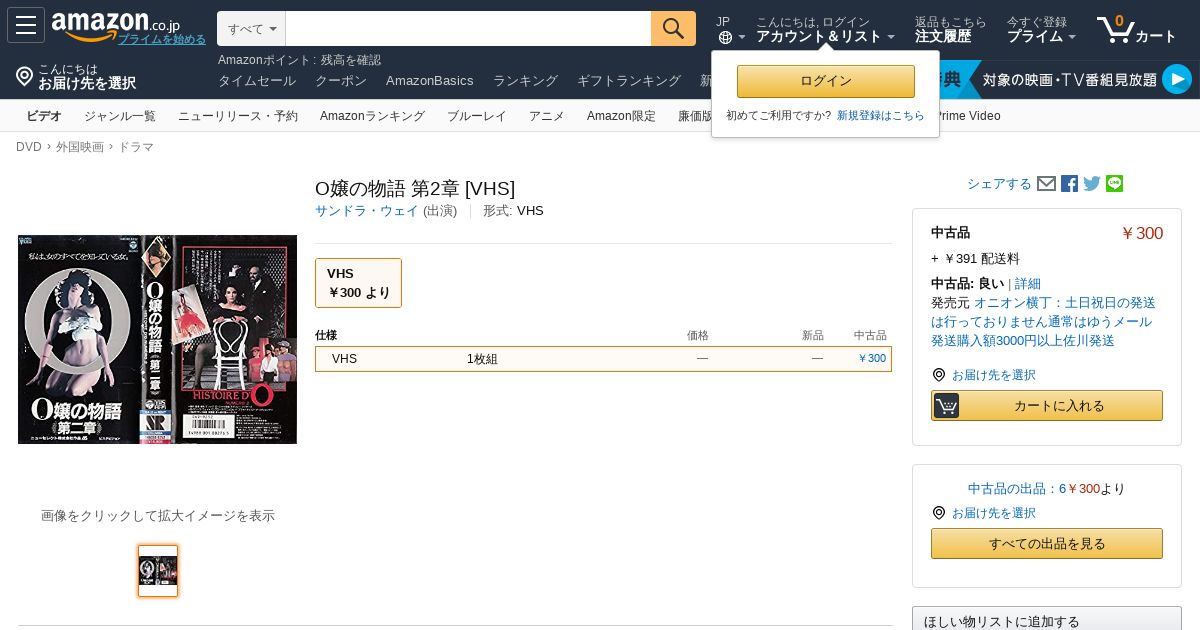1200x630 pixels.
Task: Open the 詳細 condition details link
Action: click(x=1028, y=284)
